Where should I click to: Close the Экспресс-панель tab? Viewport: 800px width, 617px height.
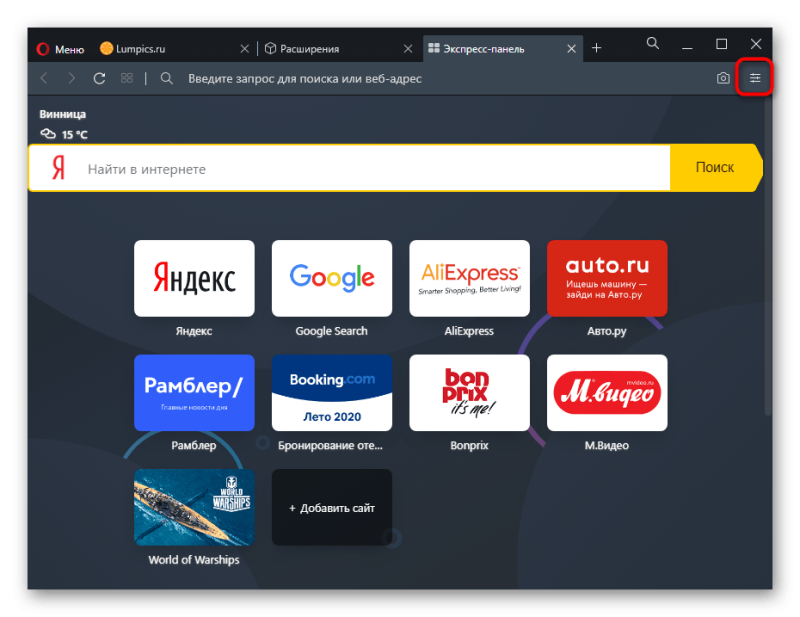click(x=571, y=49)
